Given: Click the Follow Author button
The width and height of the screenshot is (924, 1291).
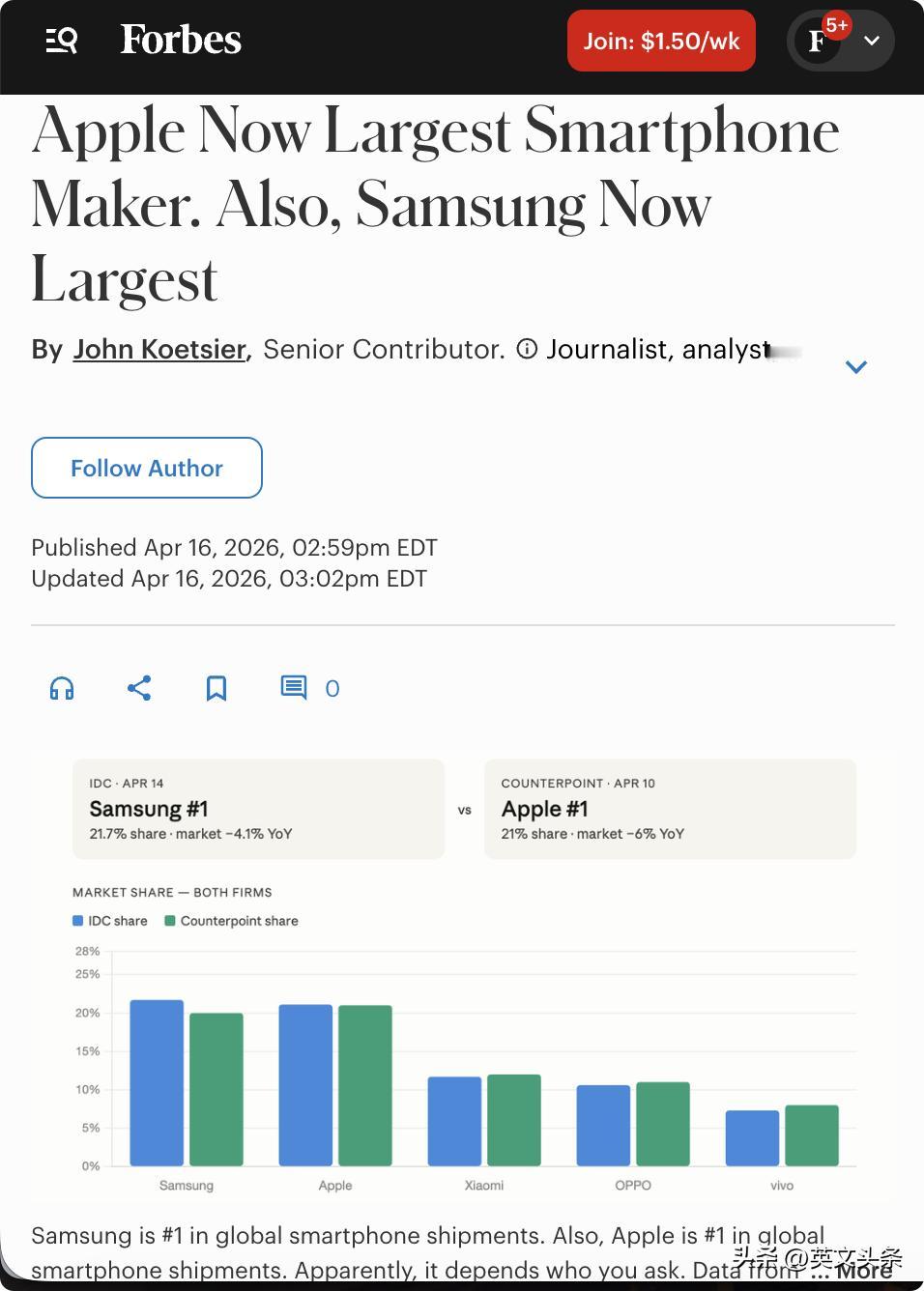Looking at the screenshot, I should tap(147, 468).
